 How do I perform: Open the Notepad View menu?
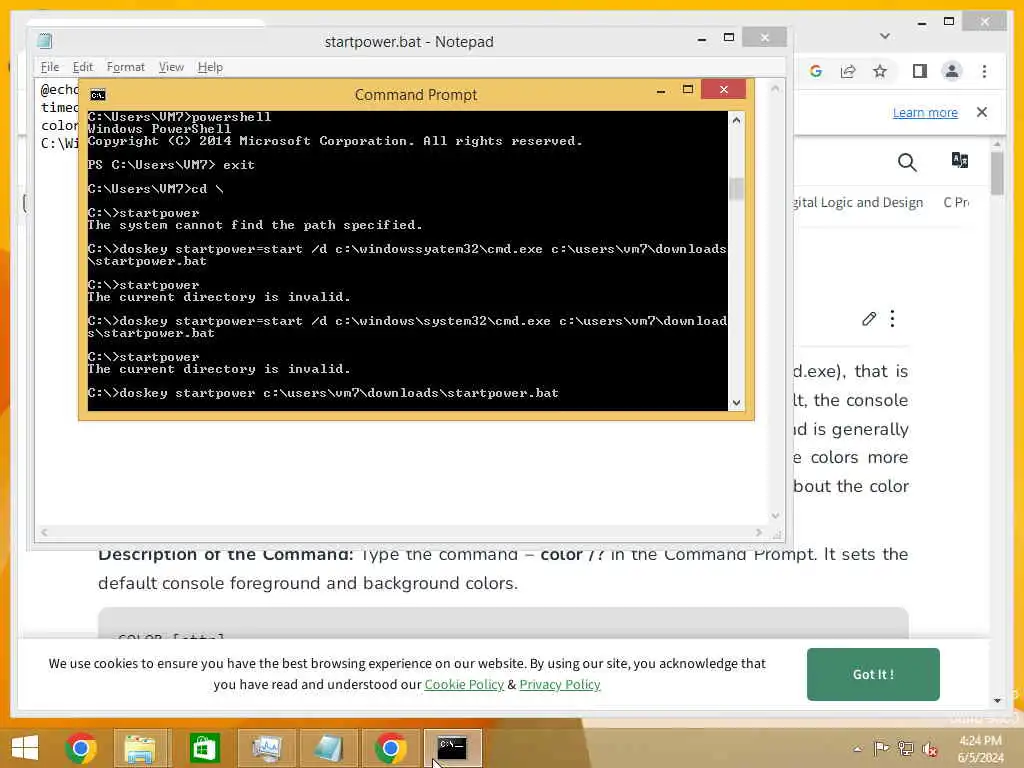click(171, 67)
